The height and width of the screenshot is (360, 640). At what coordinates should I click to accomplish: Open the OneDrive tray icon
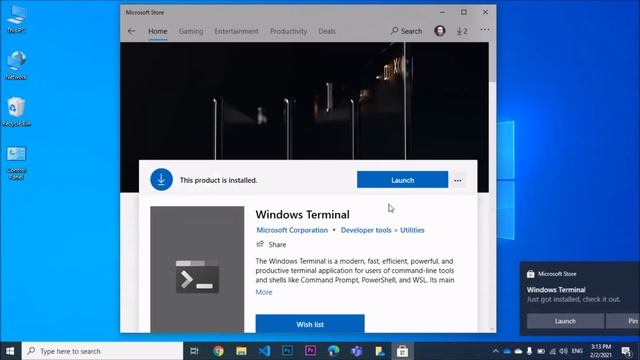(507, 351)
